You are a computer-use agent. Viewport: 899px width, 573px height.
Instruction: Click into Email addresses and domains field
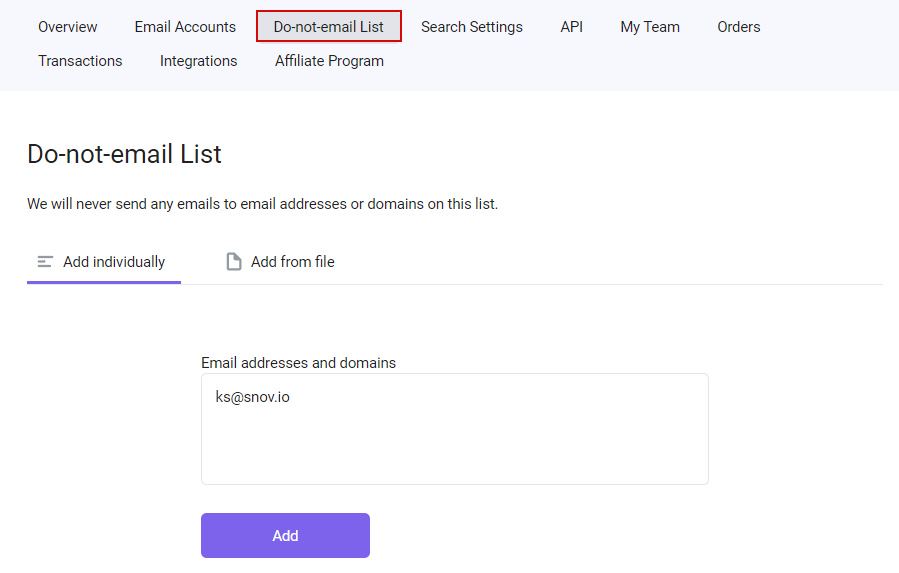(x=455, y=429)
